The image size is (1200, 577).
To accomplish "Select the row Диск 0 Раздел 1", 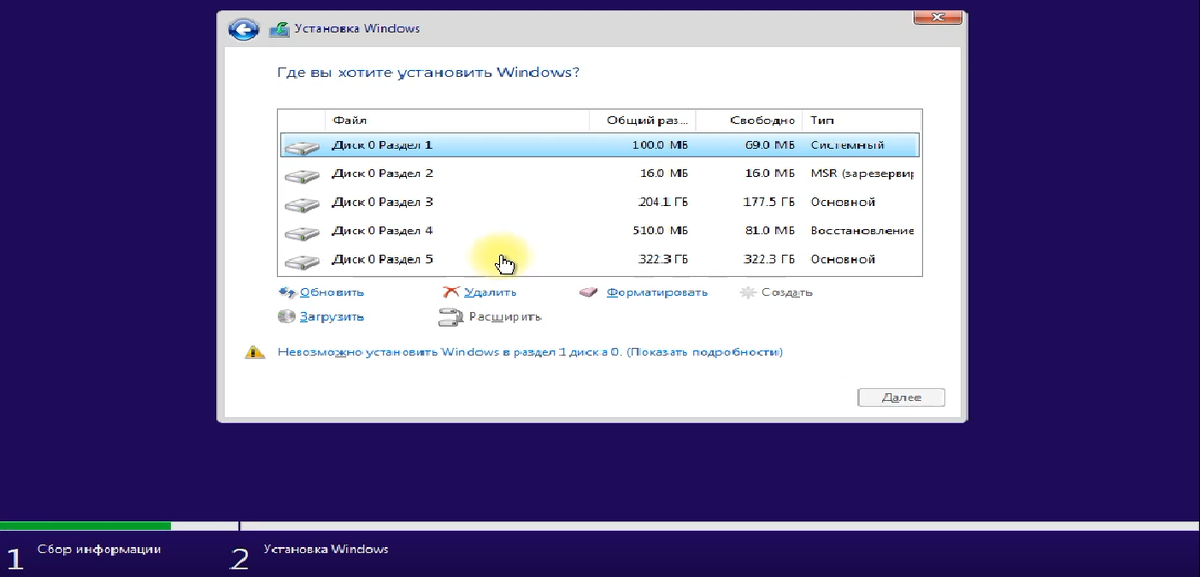I will pyautogui.click(x=600, y=146).
